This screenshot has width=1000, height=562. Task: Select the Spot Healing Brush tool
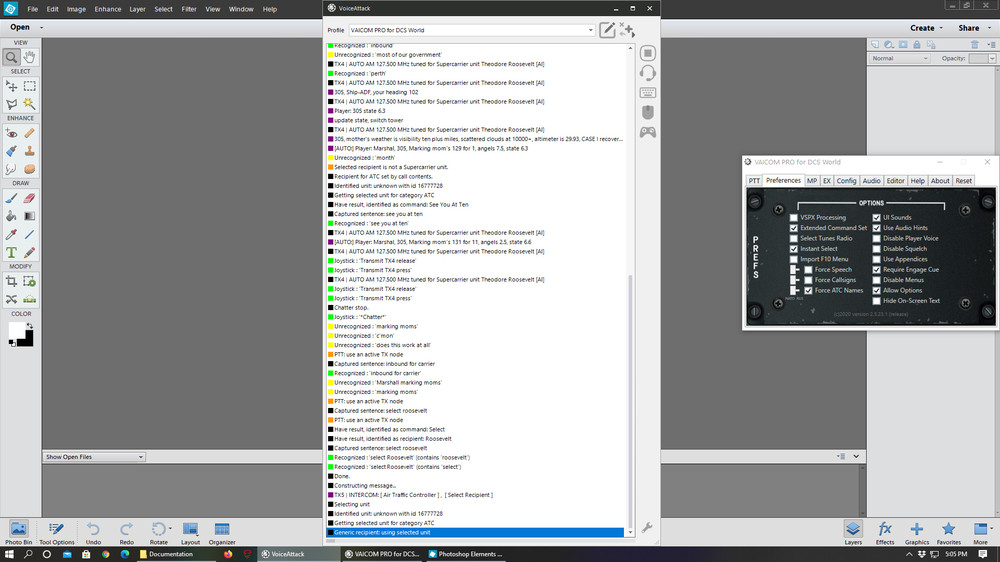pos(29,133)
